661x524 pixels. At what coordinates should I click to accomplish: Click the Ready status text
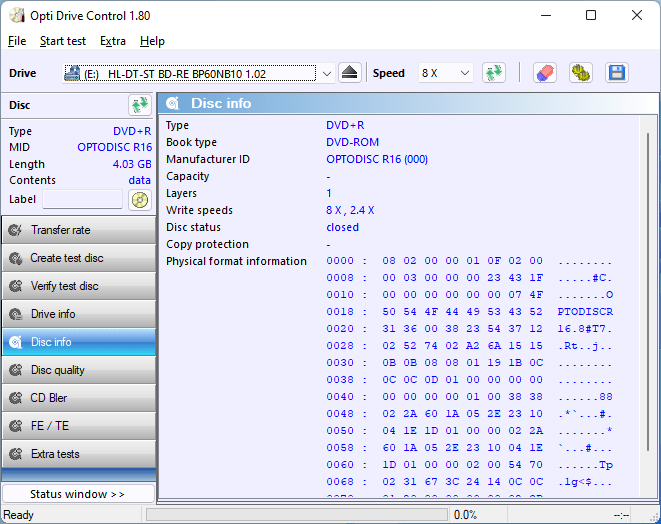[19, 515]
